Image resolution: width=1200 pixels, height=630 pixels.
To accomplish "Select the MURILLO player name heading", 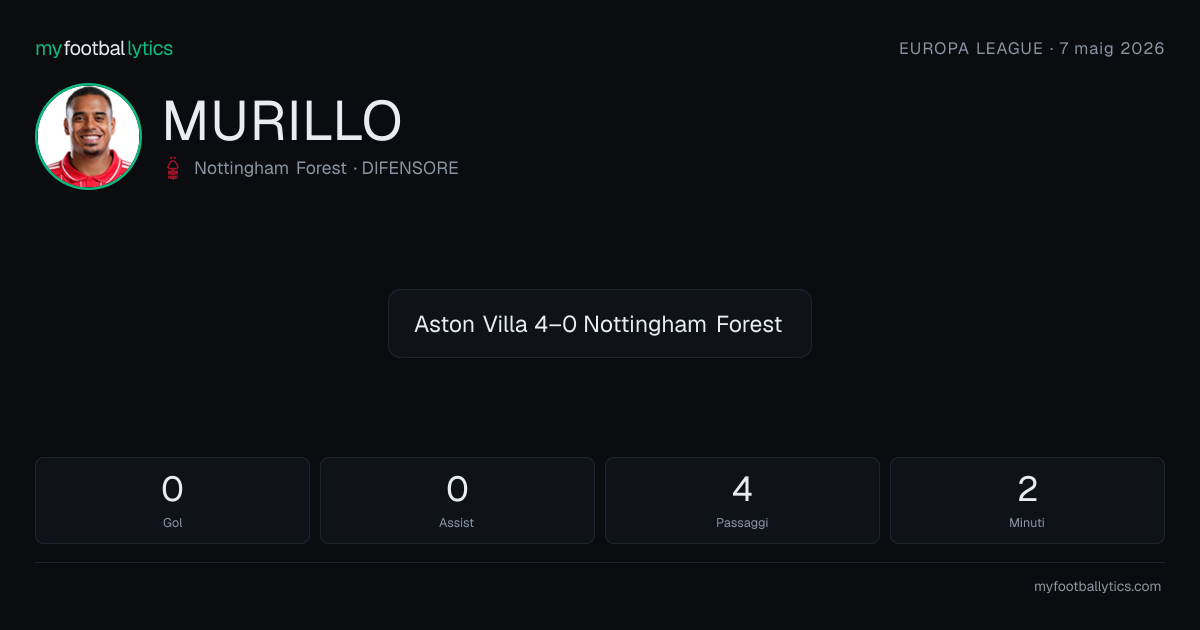I will pyautogui.click(x=282, y=121).
